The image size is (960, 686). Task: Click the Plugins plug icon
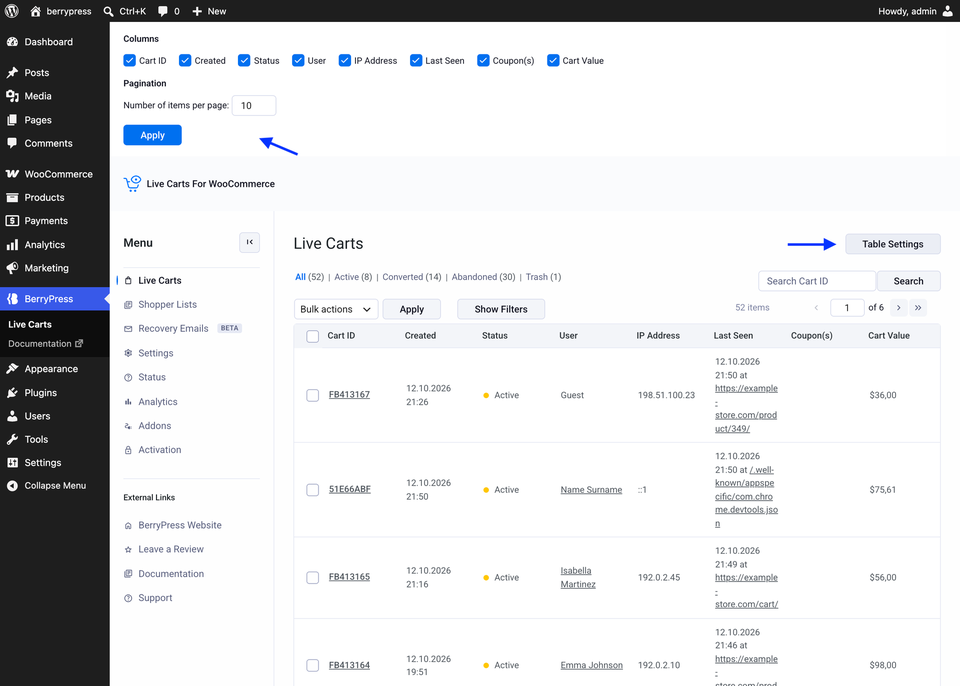pos(12,393)
